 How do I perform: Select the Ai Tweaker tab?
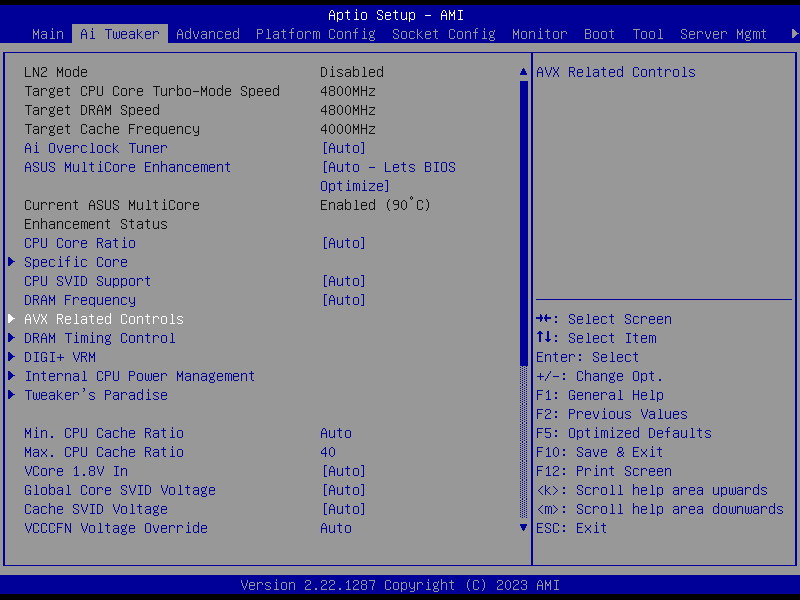(120, 34)
